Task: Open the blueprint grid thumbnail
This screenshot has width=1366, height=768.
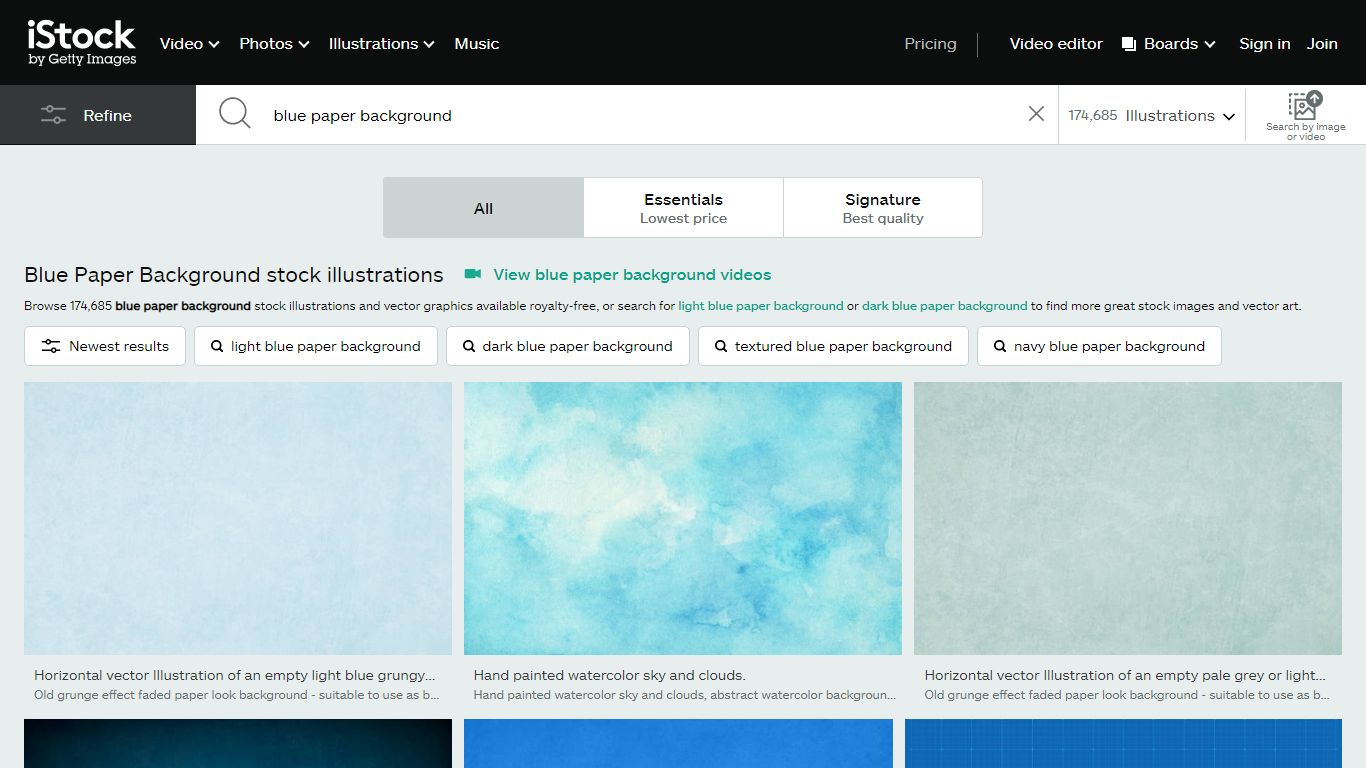Action: pos(1123,743)
